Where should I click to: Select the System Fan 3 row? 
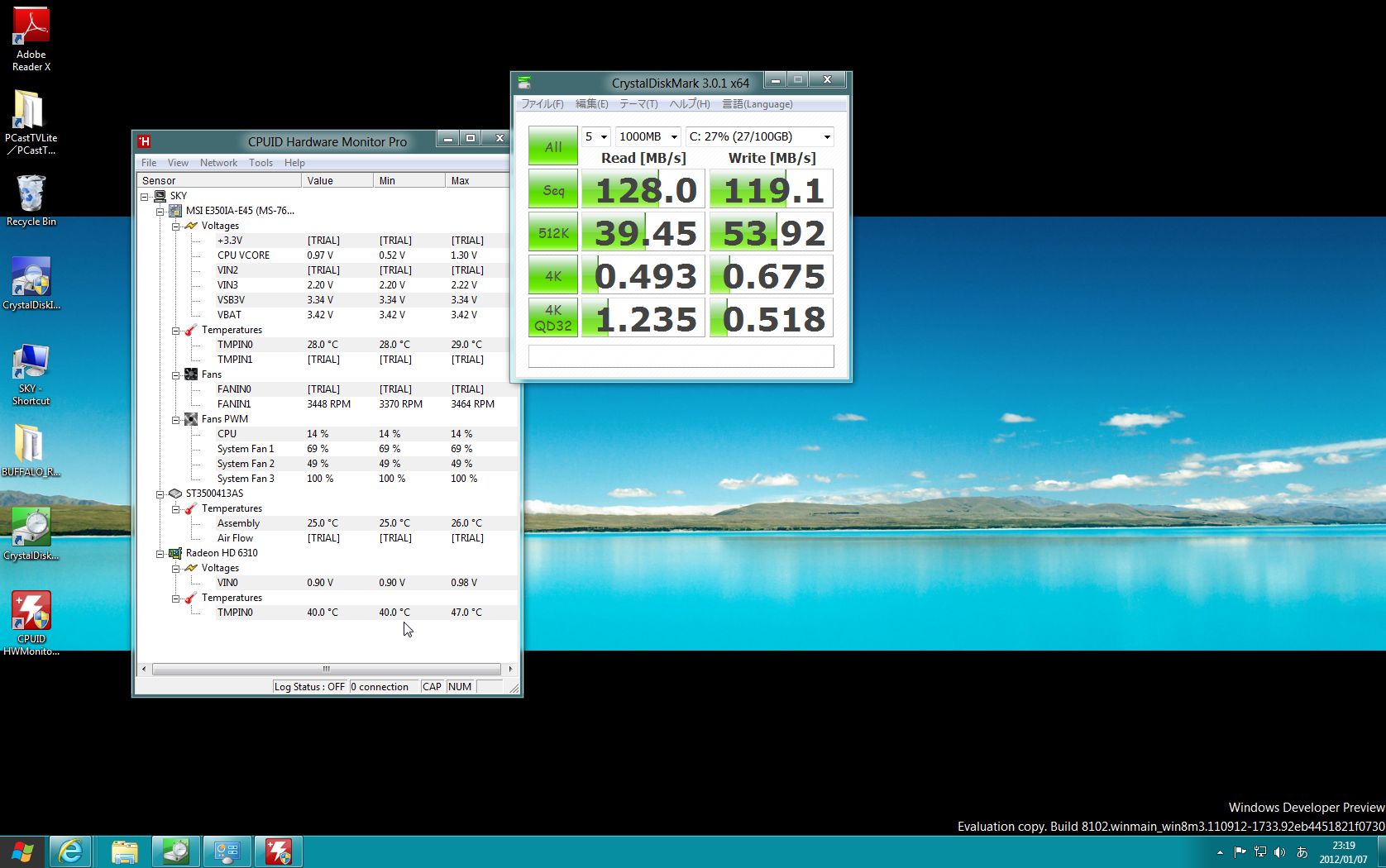366,479
